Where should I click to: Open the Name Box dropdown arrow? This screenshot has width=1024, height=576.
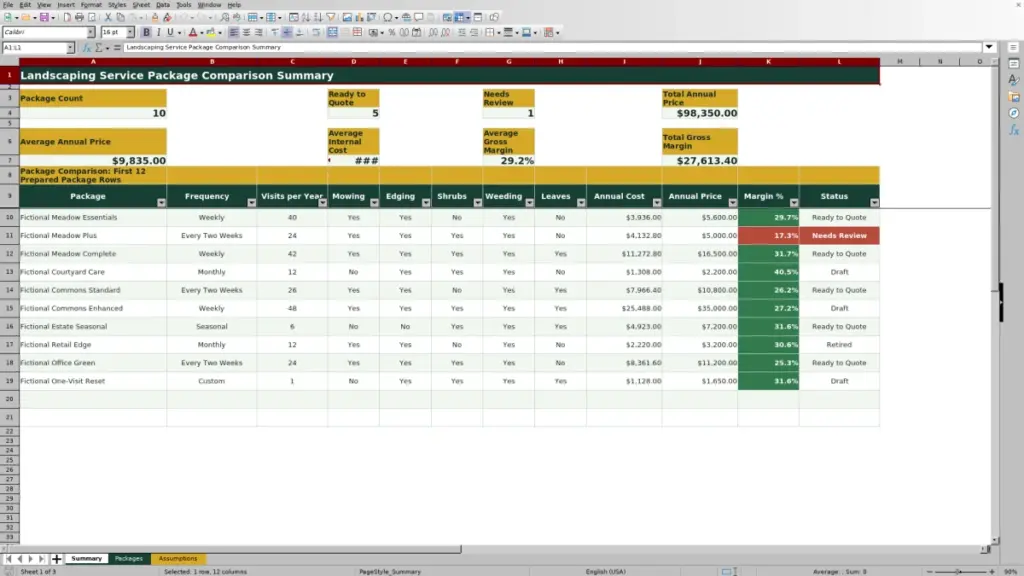[x=70, y=48]
